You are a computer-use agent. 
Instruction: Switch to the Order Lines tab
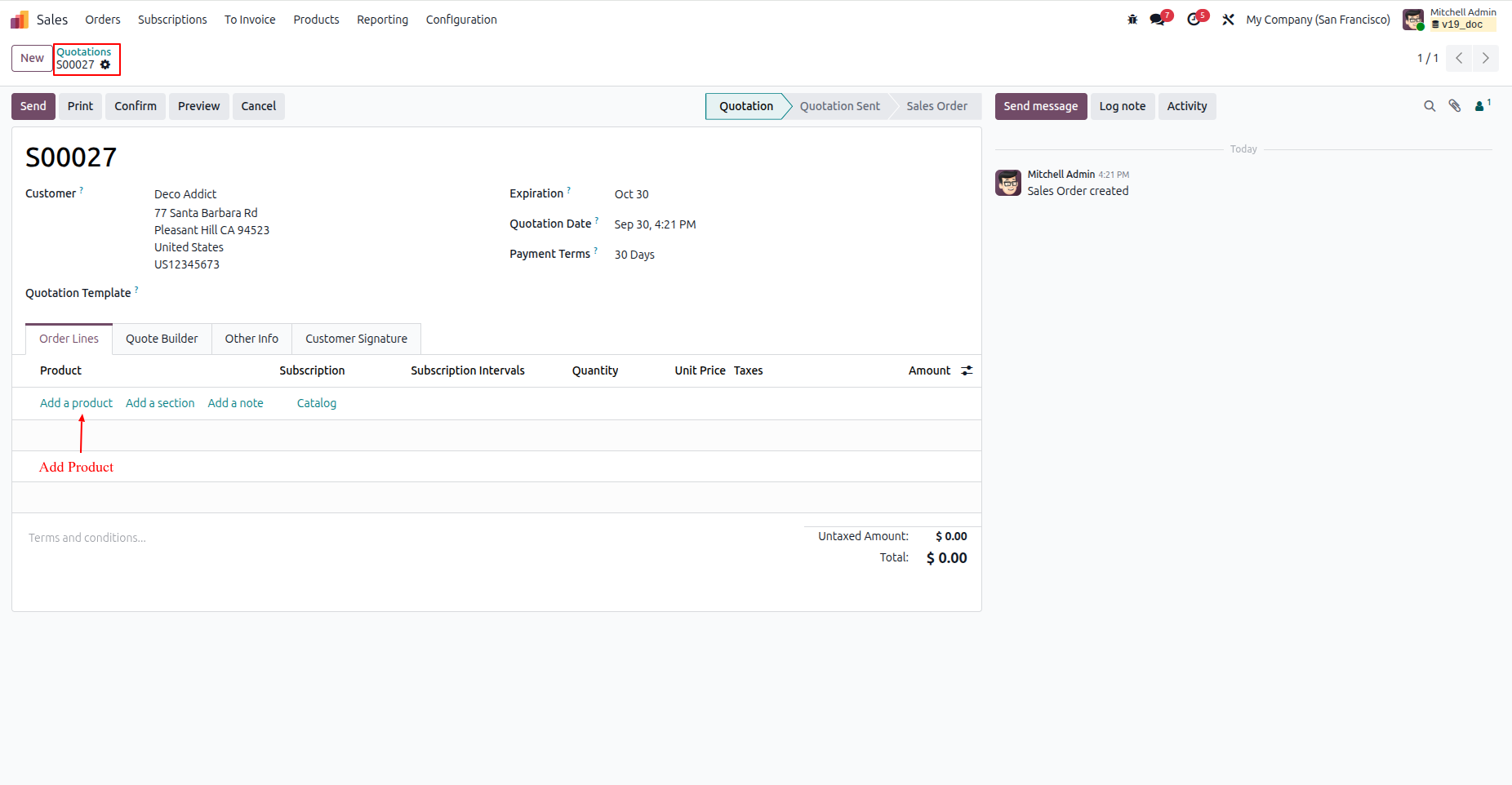pyautogui.click(x=69, y=339)
